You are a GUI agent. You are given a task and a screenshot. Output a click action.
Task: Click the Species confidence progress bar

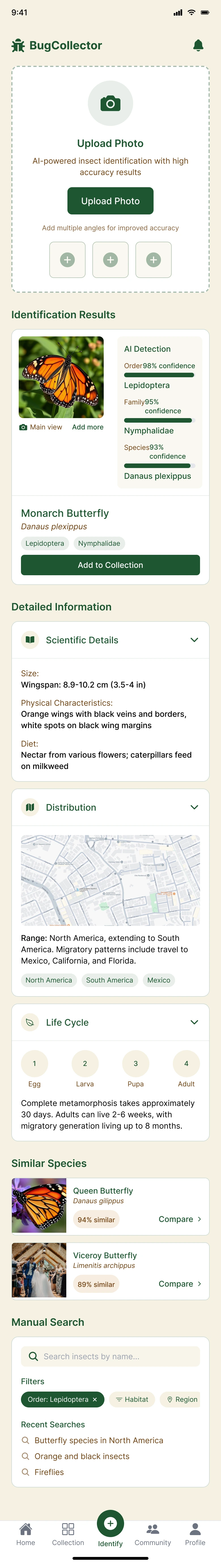click(159, 466)
